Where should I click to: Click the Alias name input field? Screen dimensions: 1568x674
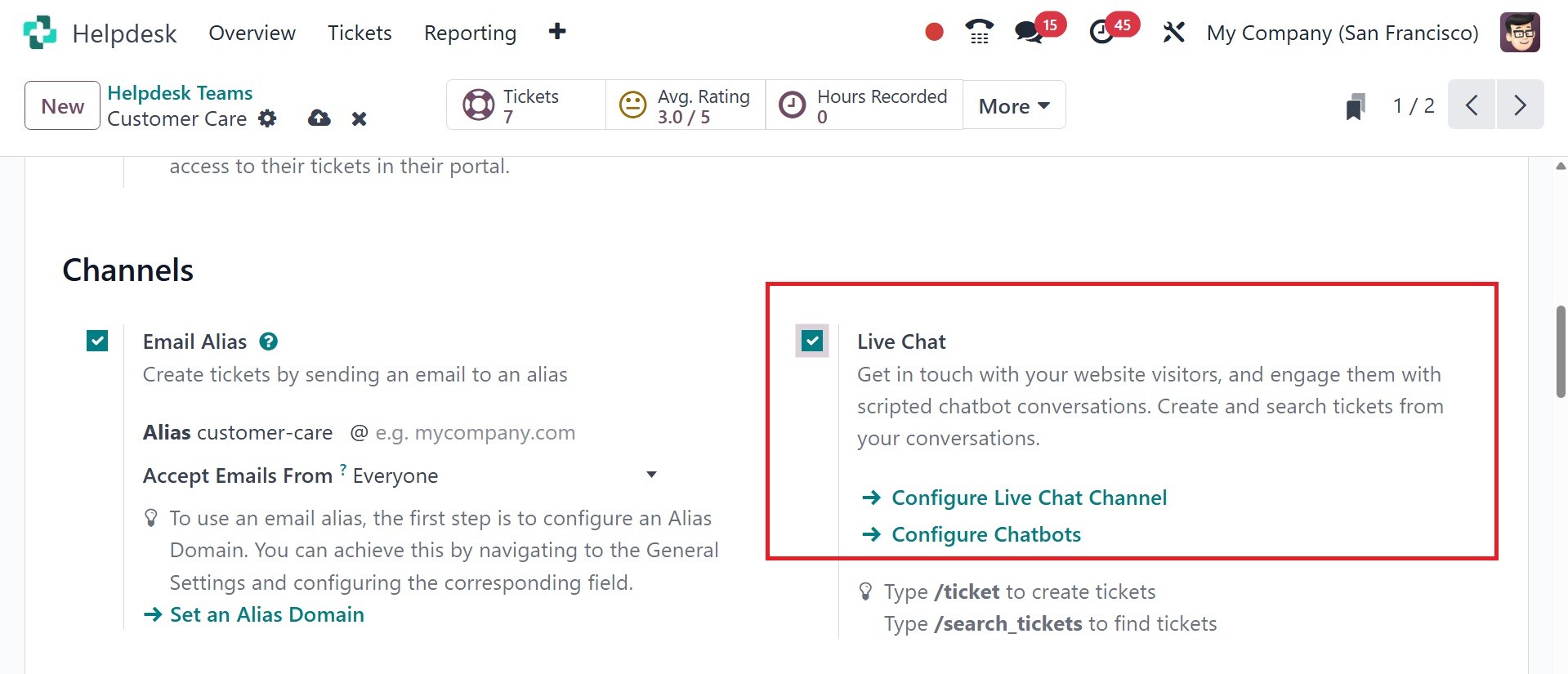266,432
